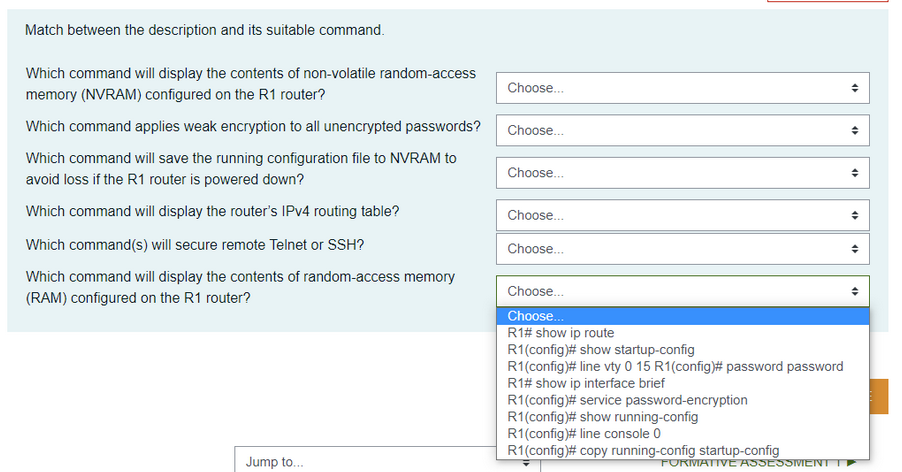Expand the secure Telnet or SSH dropdown
The image size is (902, 472).
682,249
